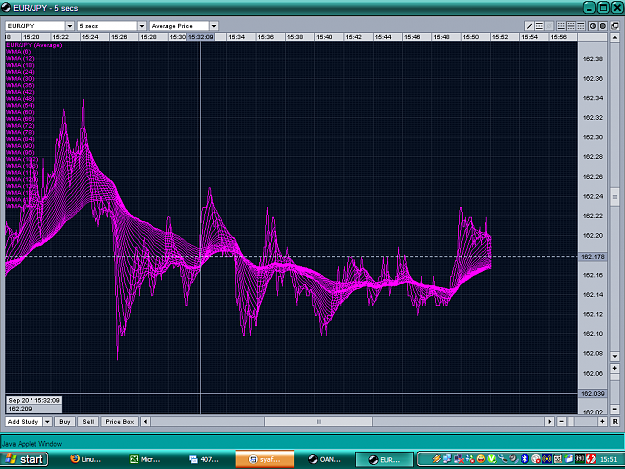Grab the horizontal time scrollbar thumb

[318, 422]
